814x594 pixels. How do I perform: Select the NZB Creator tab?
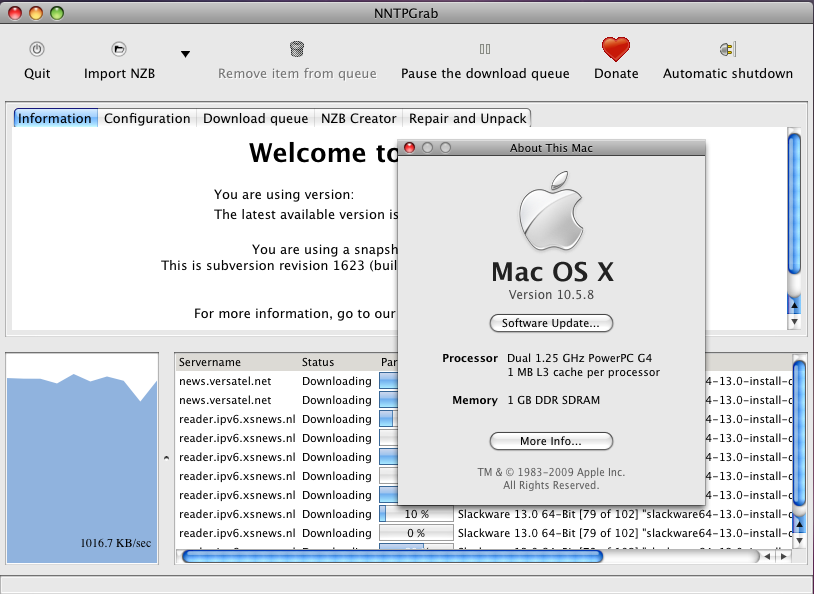click(358, 118)
